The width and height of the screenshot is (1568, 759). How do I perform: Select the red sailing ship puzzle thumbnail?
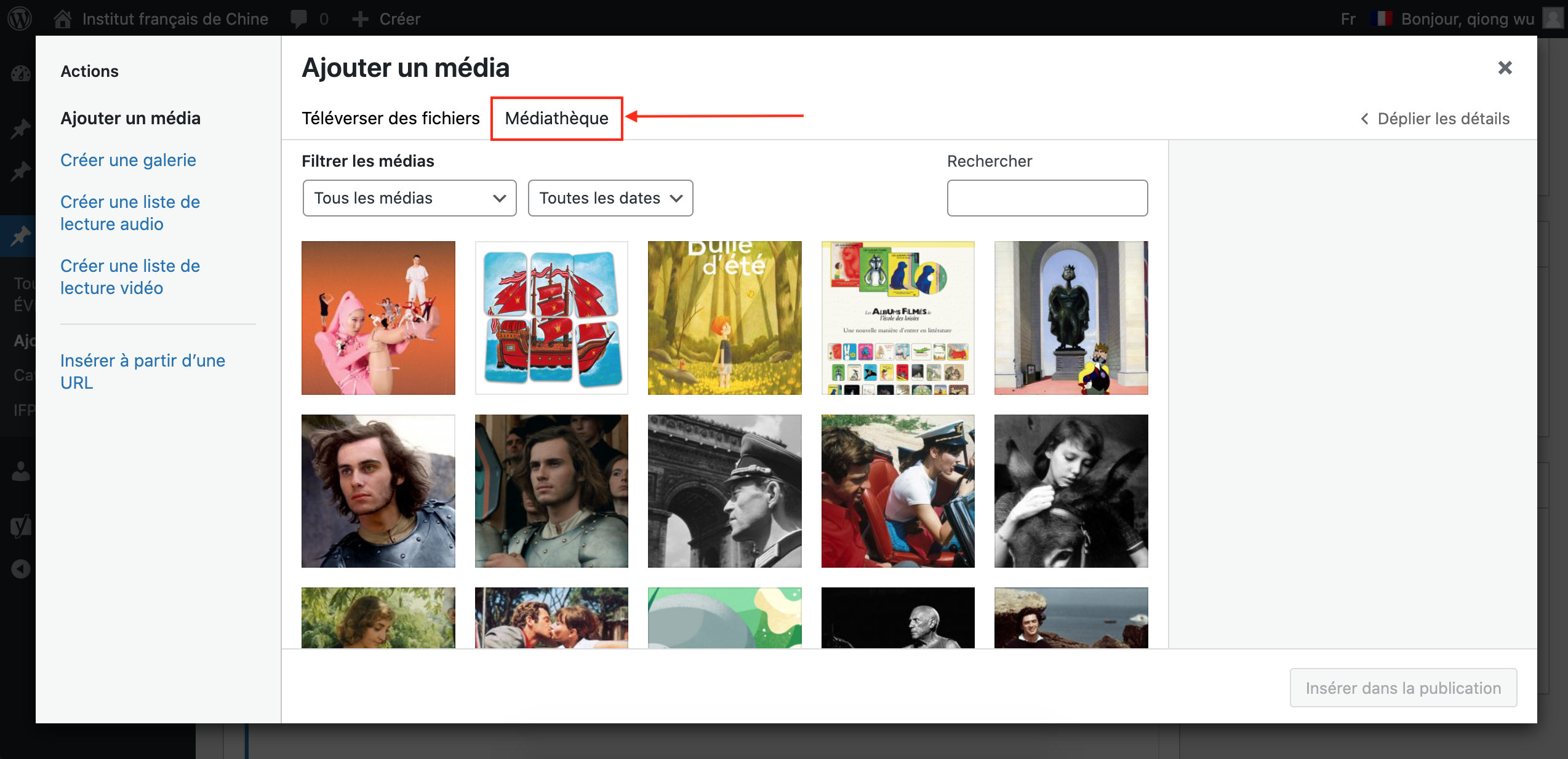click(551, 318)
